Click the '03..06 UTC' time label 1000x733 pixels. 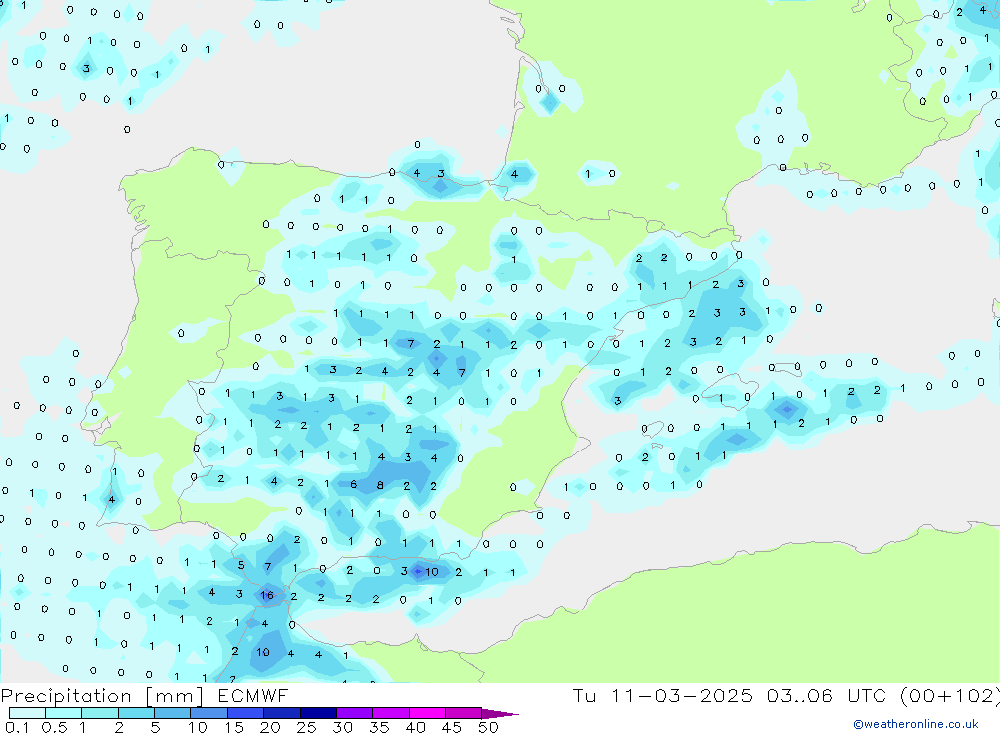pos(827,695)
